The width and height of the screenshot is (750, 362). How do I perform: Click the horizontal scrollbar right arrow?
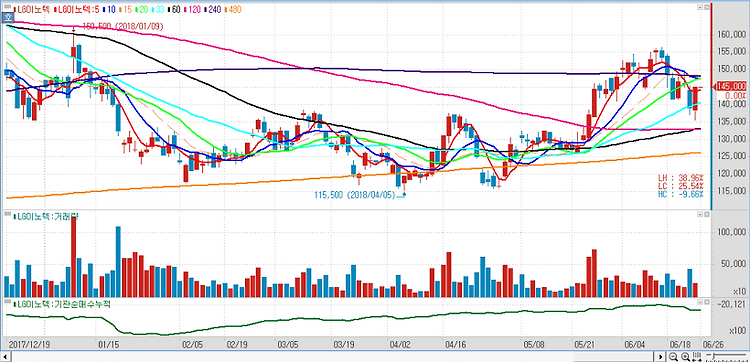tap(660, 357)
